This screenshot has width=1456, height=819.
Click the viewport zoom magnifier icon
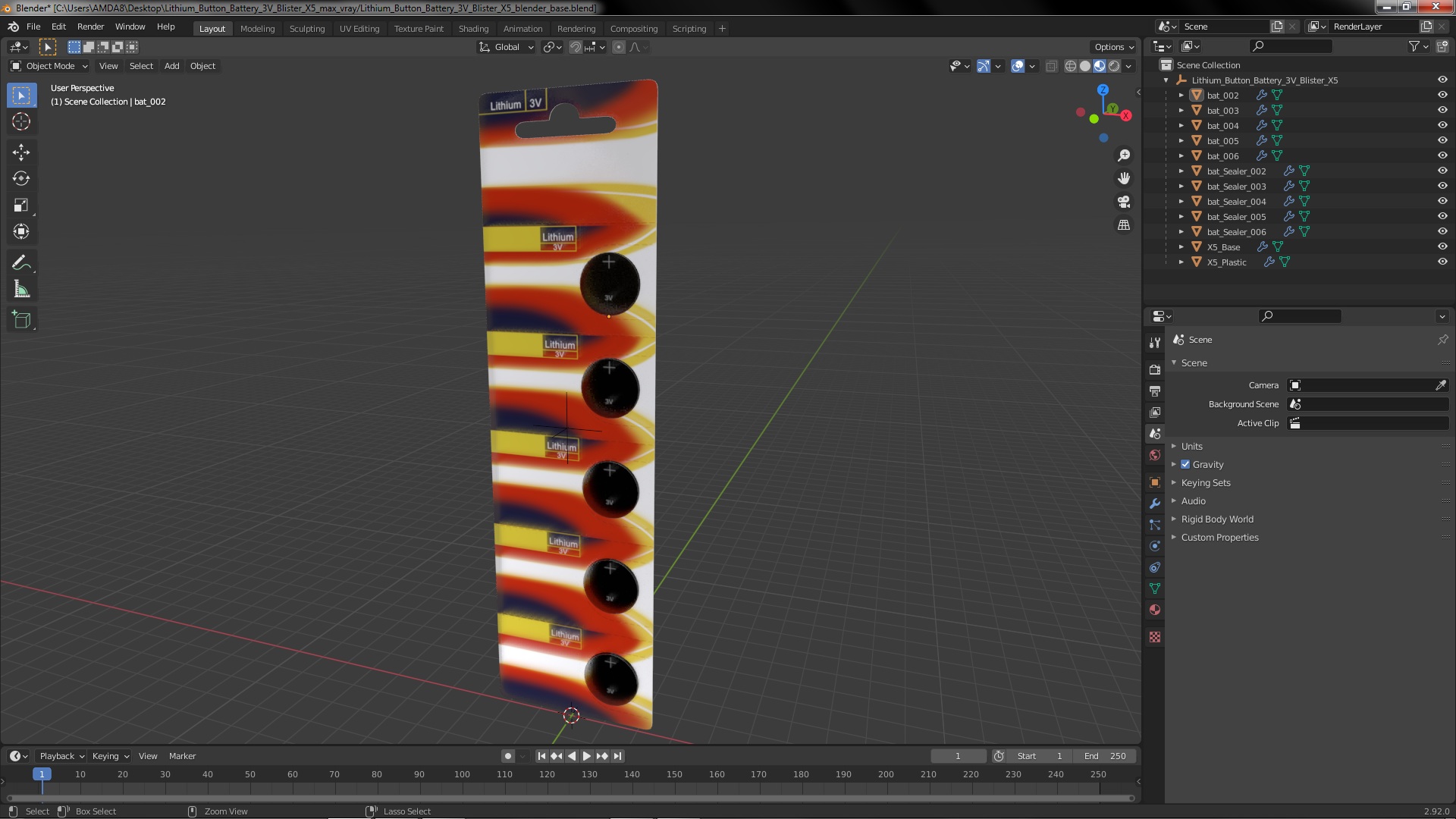click(1124, 155)
